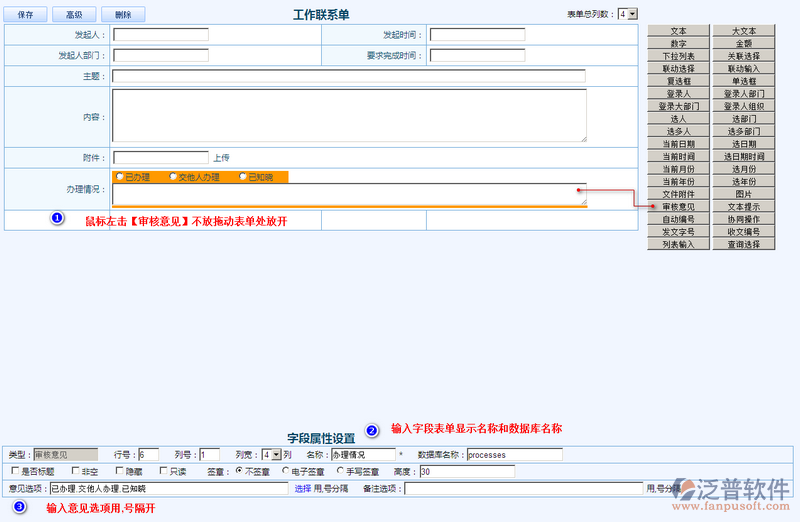Pick the 自动编号 field type

click(678, 219)
